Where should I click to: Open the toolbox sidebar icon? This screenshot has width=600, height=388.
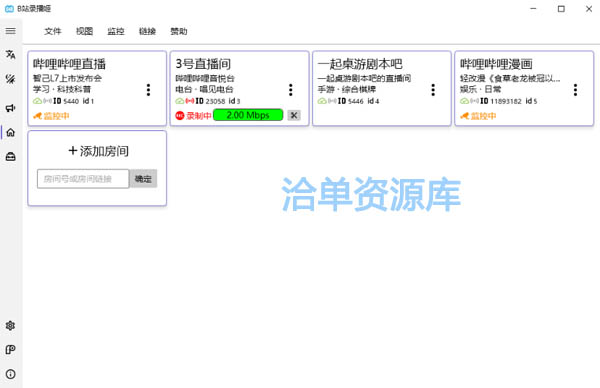tap(11, 157)
